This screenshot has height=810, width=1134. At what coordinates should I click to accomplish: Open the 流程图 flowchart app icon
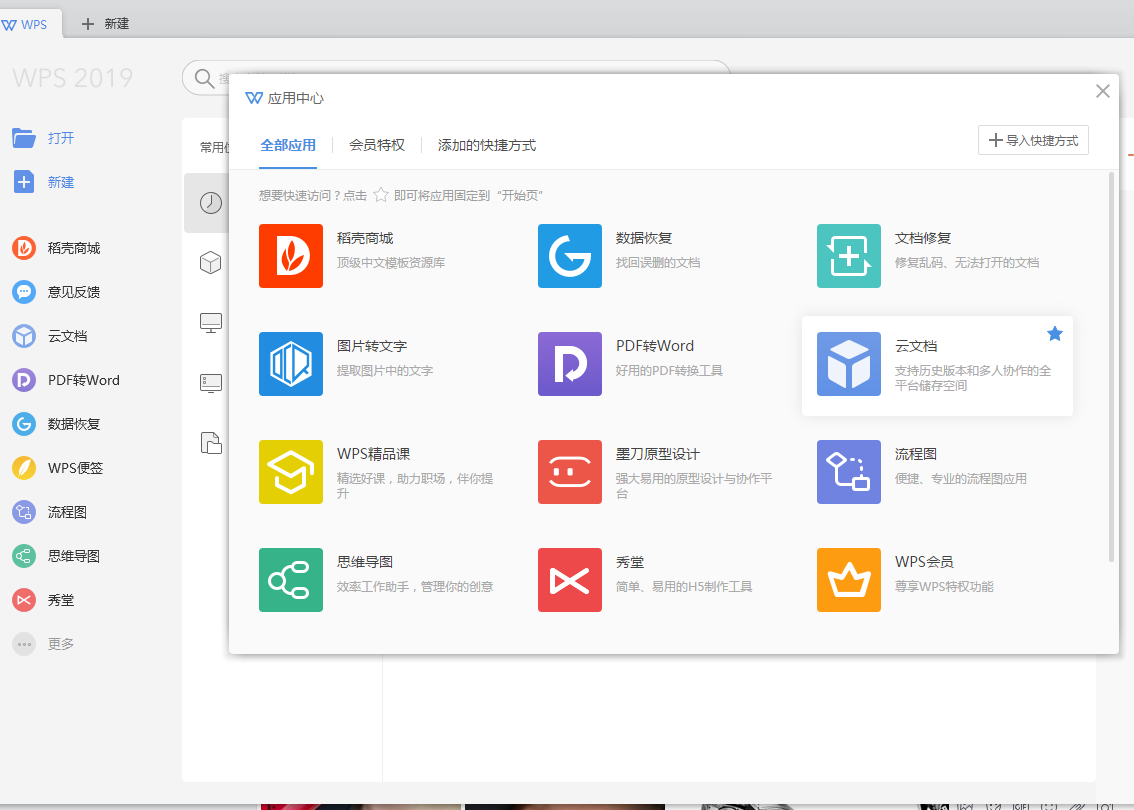point(848,472)
